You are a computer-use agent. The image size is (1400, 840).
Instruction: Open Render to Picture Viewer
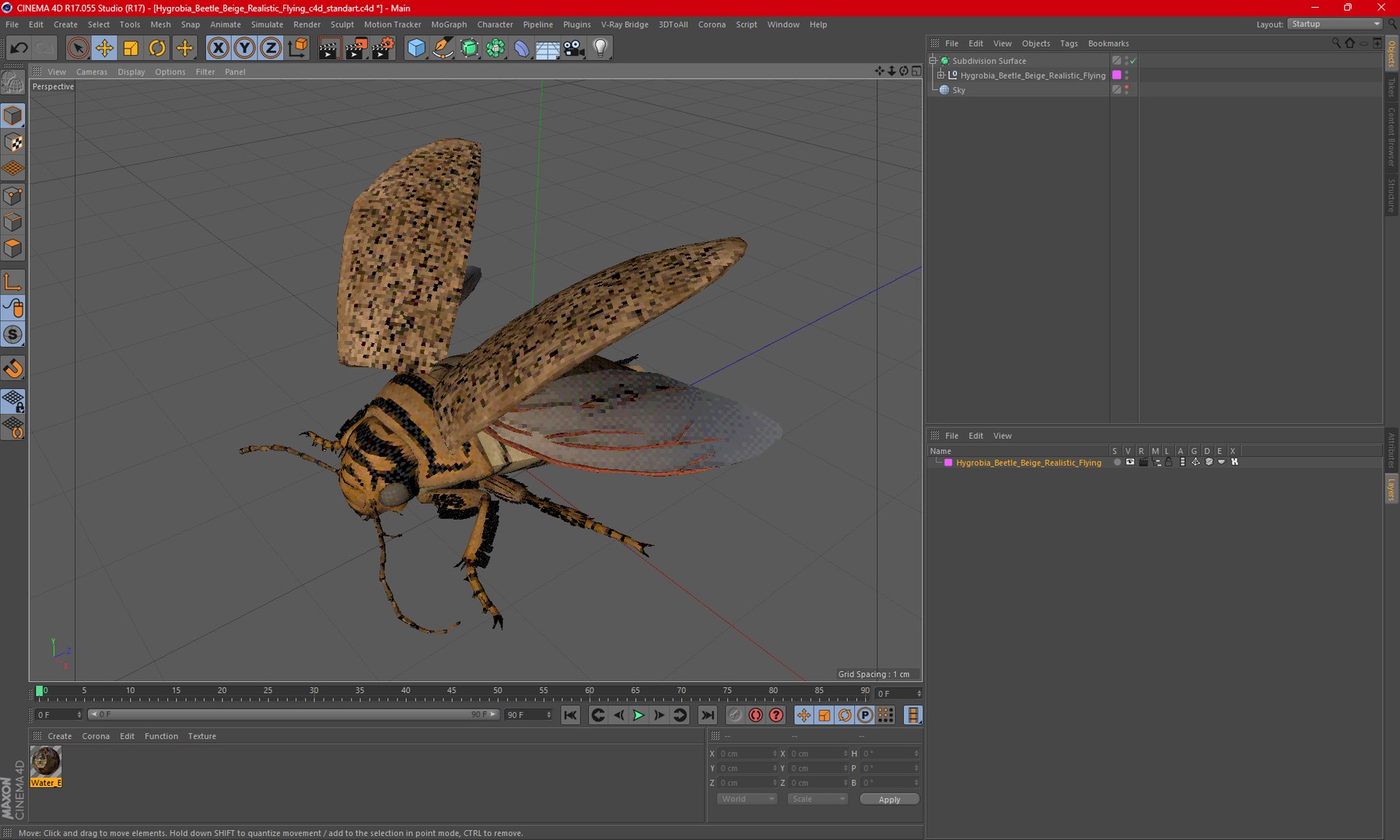point(355,48)
